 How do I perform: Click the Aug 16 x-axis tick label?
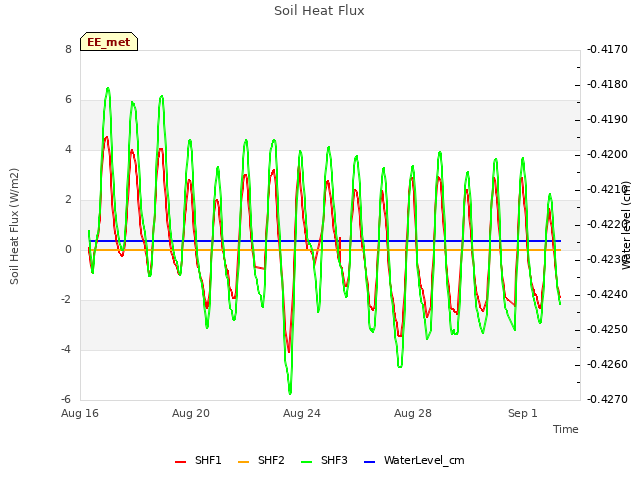[x=80, y=413]
